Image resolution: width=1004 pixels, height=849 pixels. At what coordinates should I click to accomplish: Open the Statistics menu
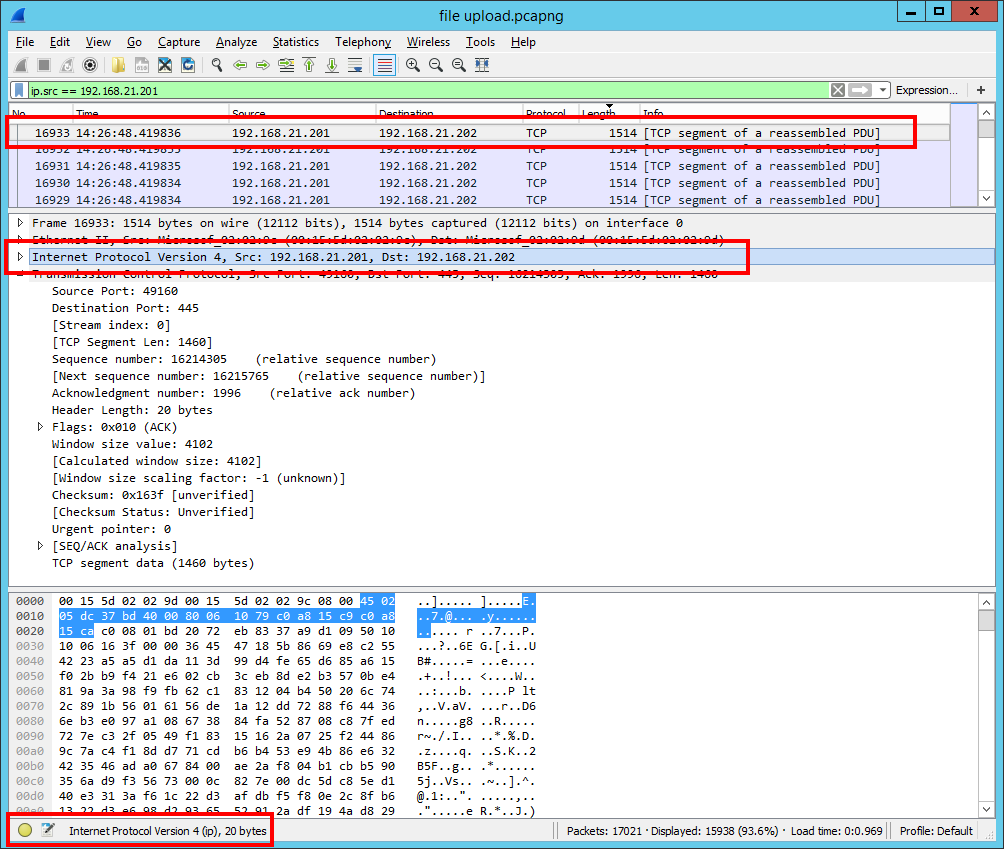point(295,42)
